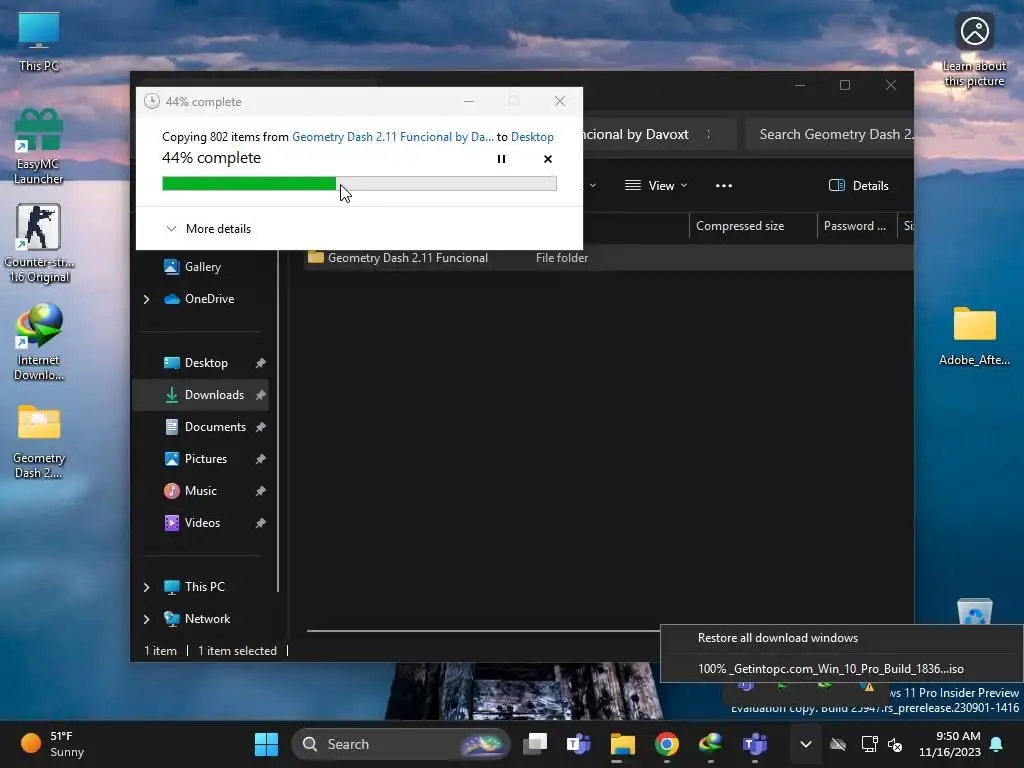Select This PC in the navigation pane
Viewport: 1024px width, 768px height.
coord(204,586)
